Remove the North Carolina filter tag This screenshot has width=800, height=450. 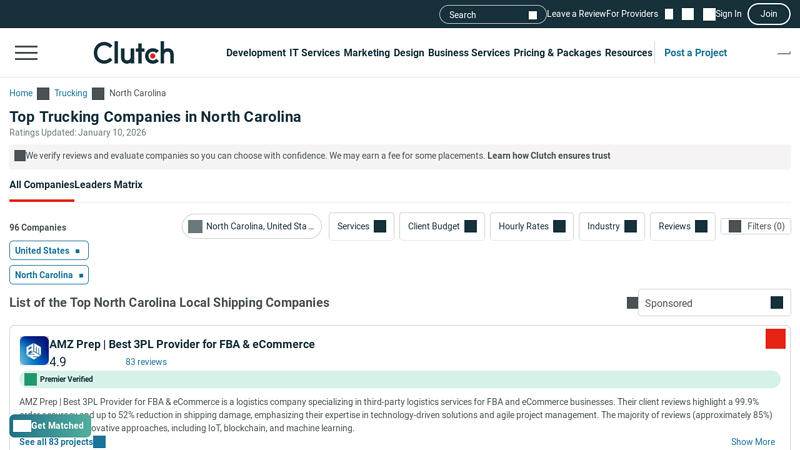(x=81, y=276)
